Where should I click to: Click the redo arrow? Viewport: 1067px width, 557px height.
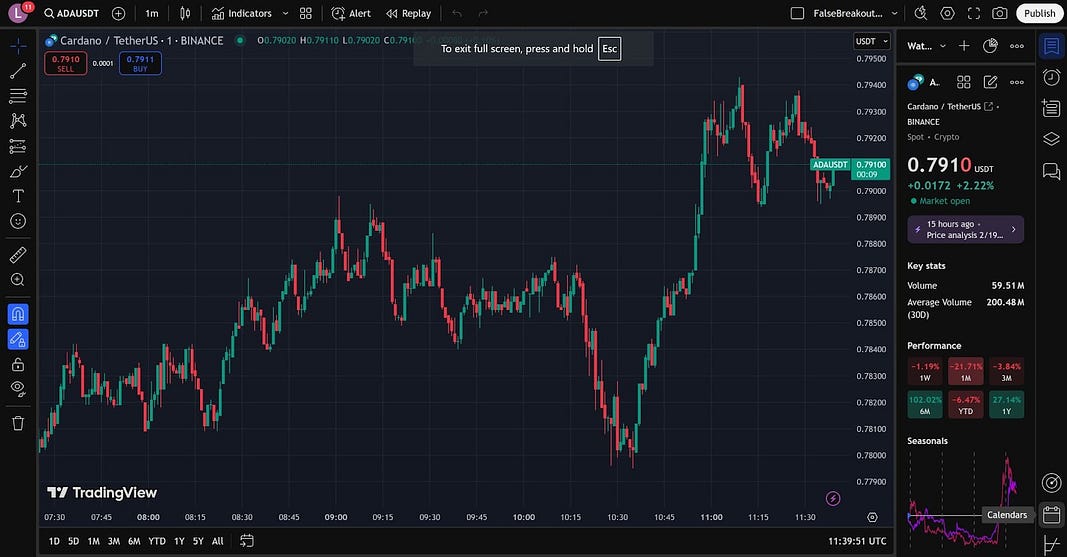[x=483, y=14]
